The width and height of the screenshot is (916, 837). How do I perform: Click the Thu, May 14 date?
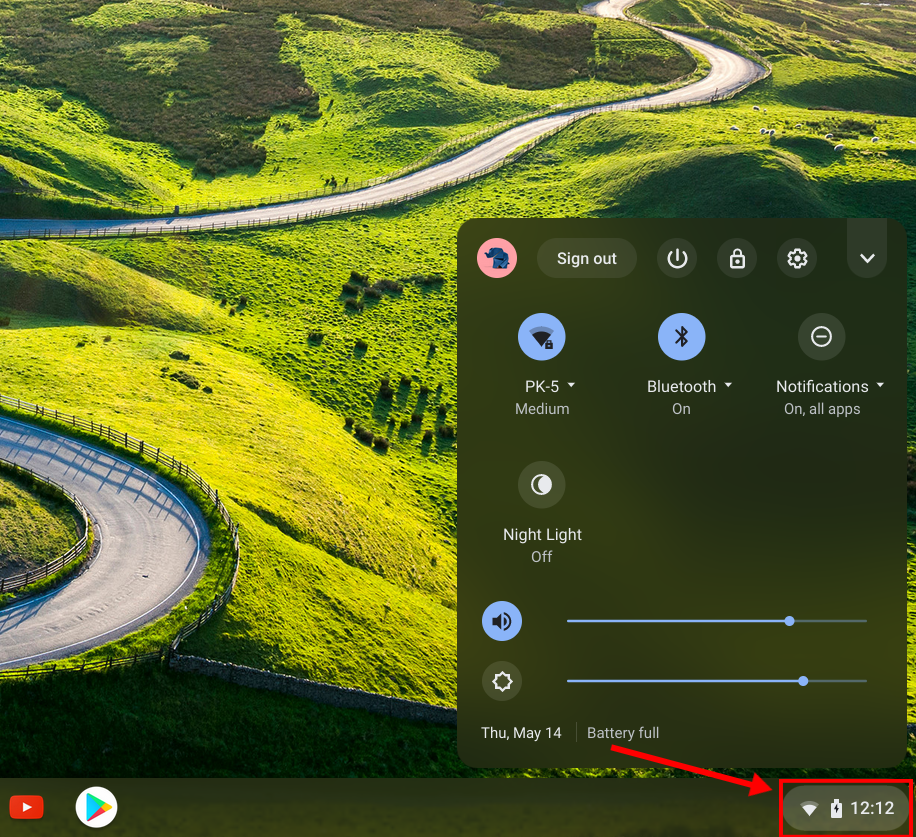click(x=521, y=733)
